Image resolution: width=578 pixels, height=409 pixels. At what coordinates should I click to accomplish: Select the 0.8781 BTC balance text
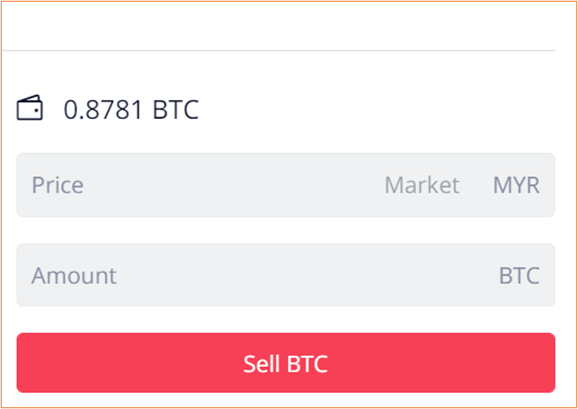(x=131, y=109)
